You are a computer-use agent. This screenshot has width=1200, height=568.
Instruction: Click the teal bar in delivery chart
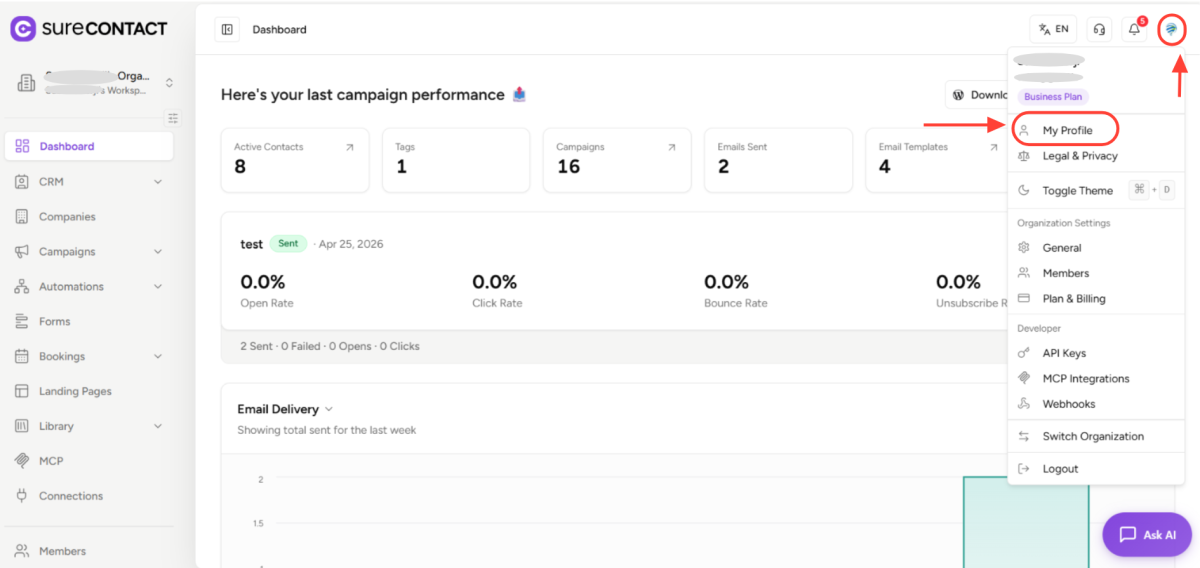[x=1026, y=521]
